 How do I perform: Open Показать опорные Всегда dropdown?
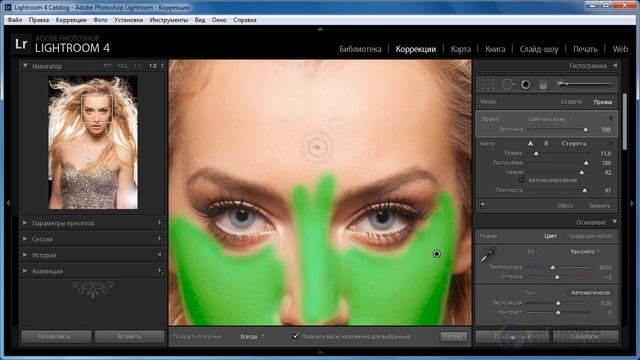(252, 336)
